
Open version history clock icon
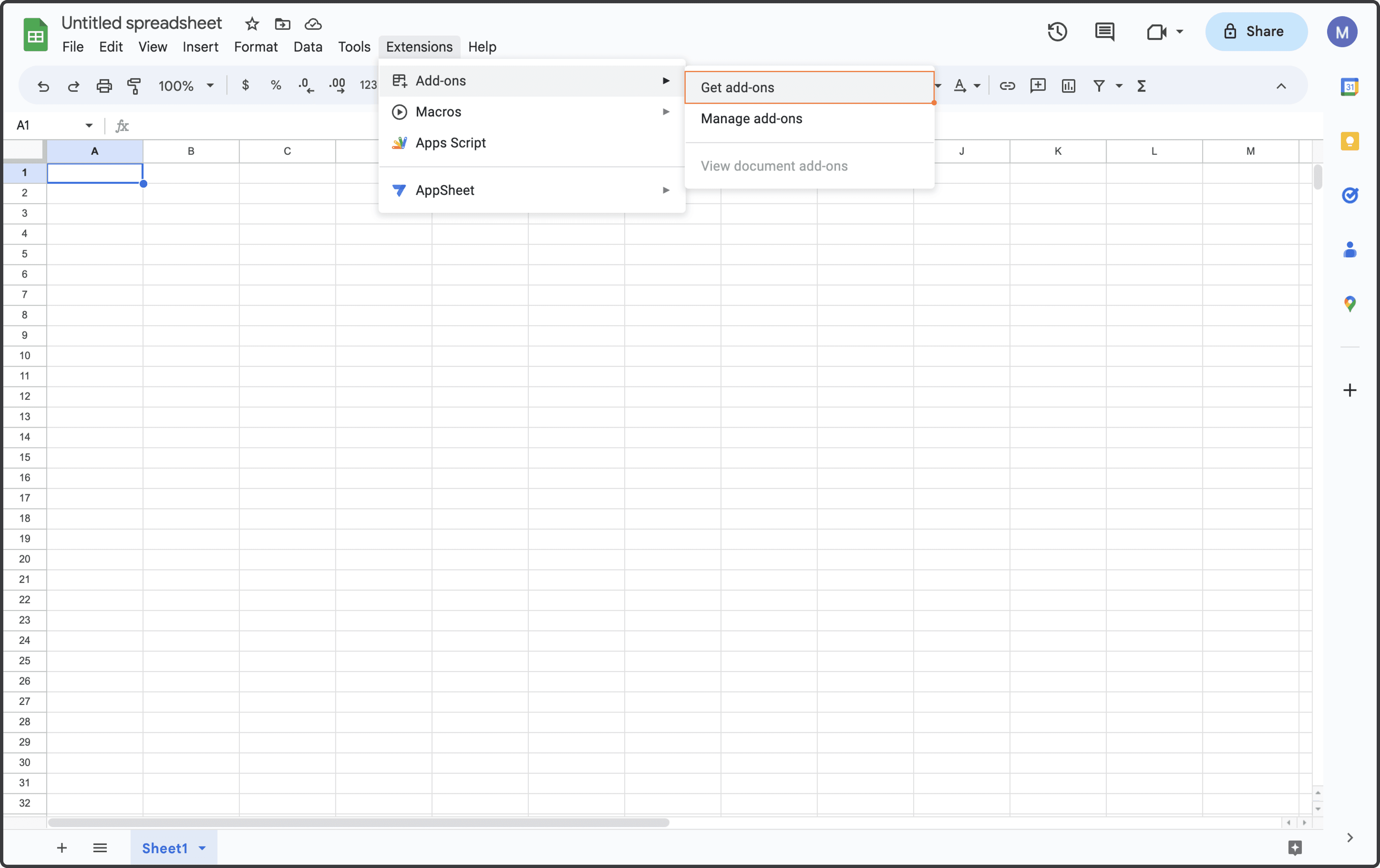1057,32
